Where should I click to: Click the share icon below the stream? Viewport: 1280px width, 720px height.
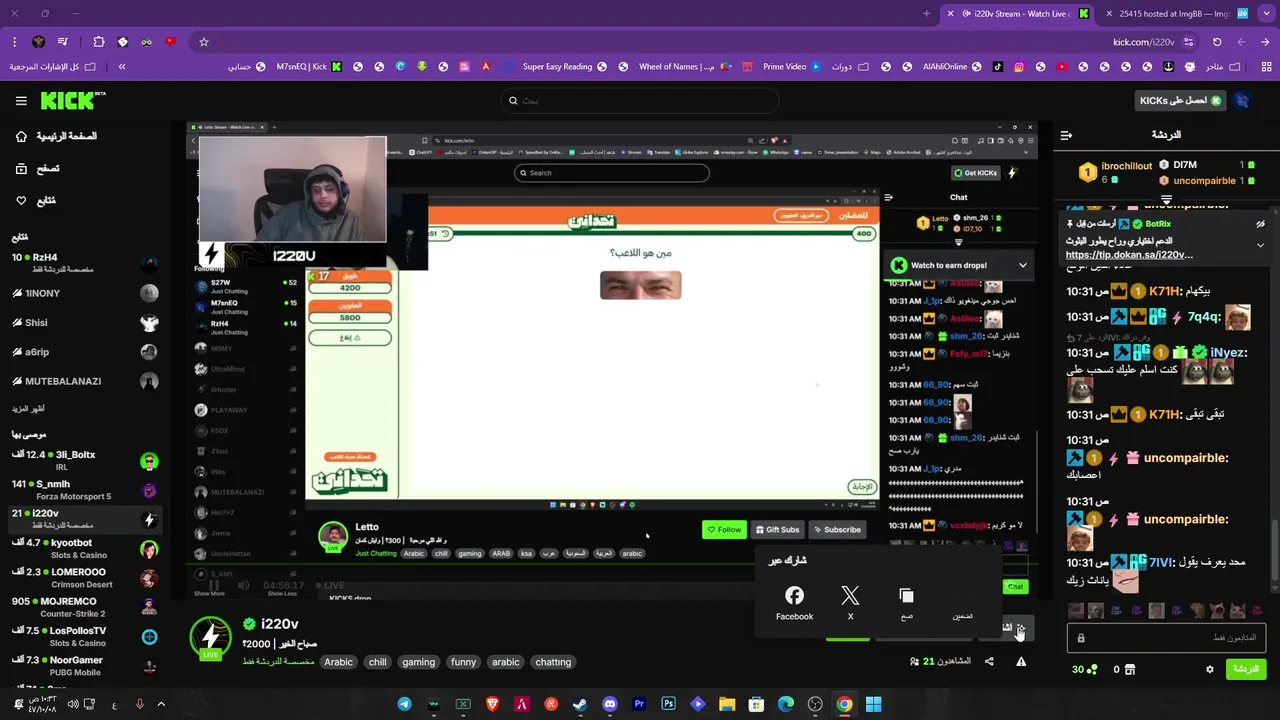pos(989,661)
